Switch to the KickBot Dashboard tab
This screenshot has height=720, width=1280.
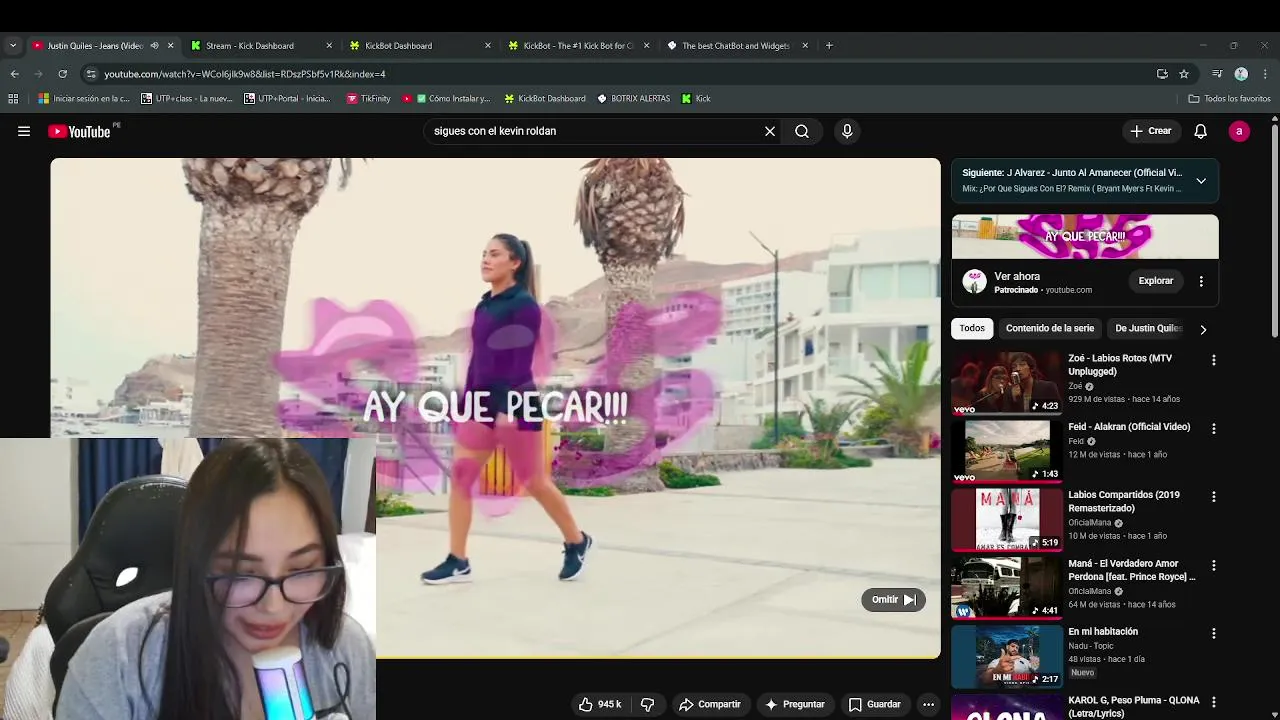(420, 45)
